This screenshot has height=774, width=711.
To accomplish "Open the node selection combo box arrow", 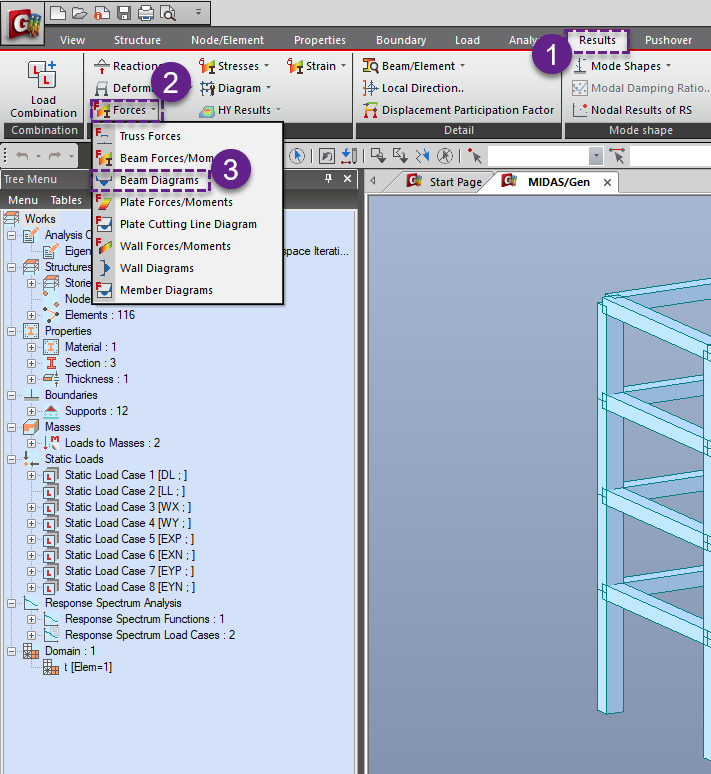I will coord(596,156).
